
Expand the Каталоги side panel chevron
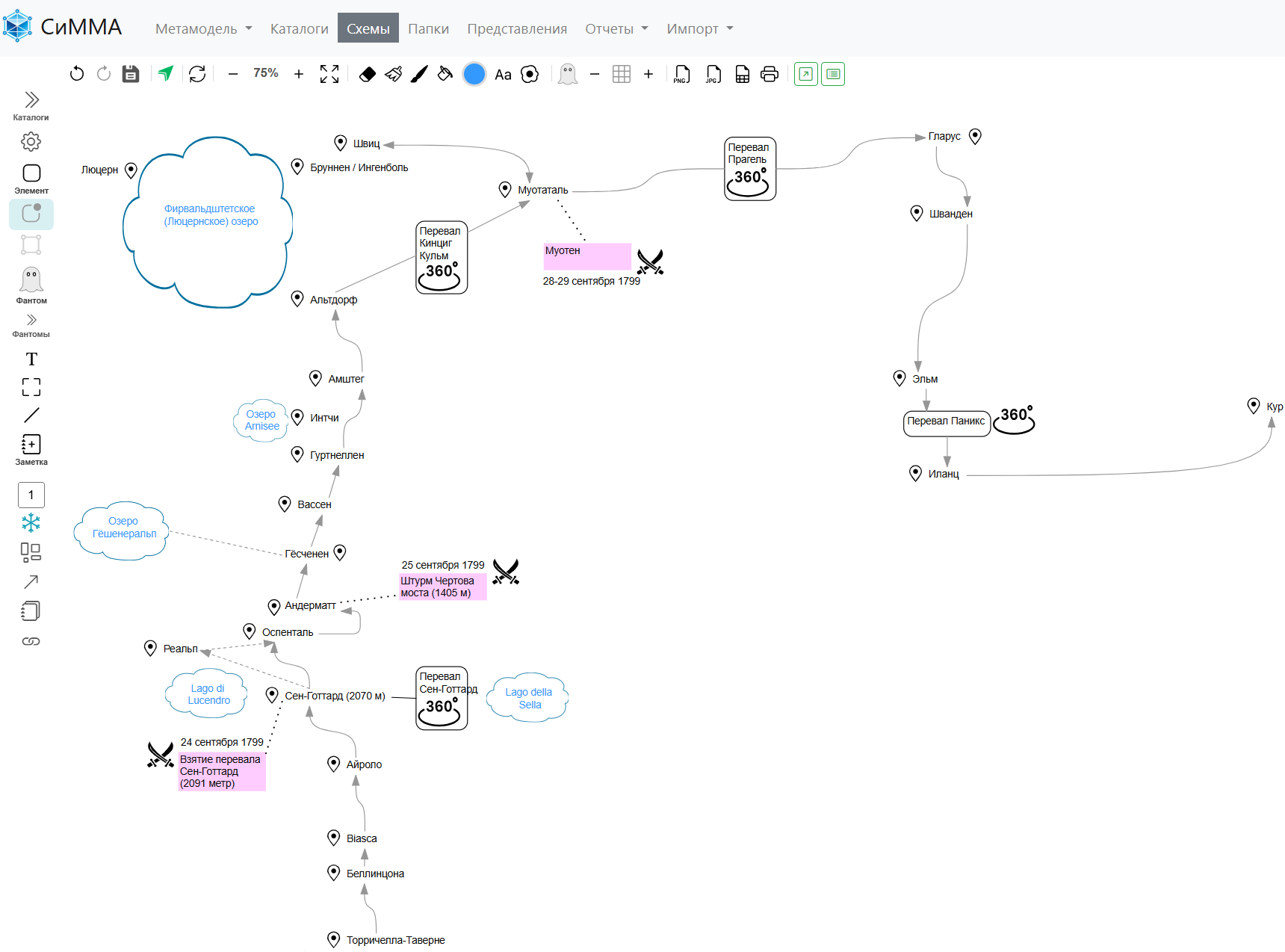pyautogui.click(x=31, y=100)
